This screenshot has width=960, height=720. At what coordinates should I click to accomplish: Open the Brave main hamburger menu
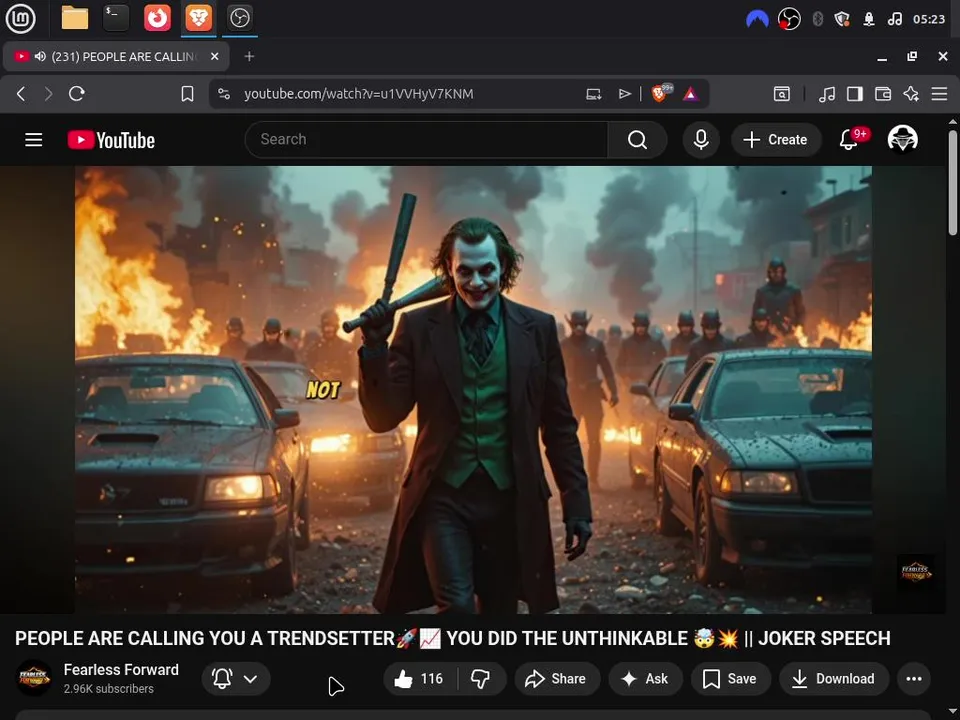pyautogui.click(x=939, y=94)
